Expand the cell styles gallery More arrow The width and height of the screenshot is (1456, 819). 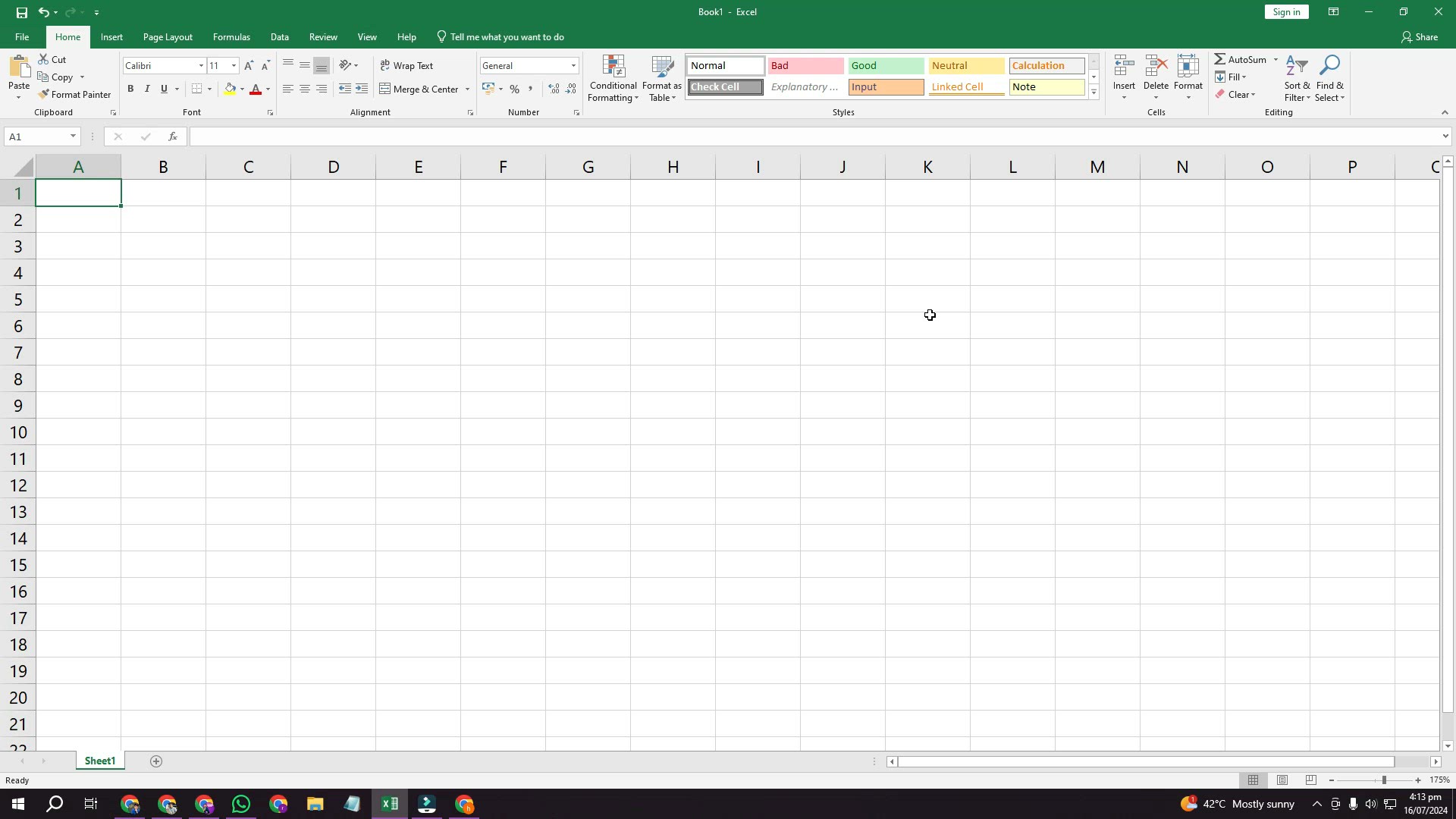coord(1094,93)
